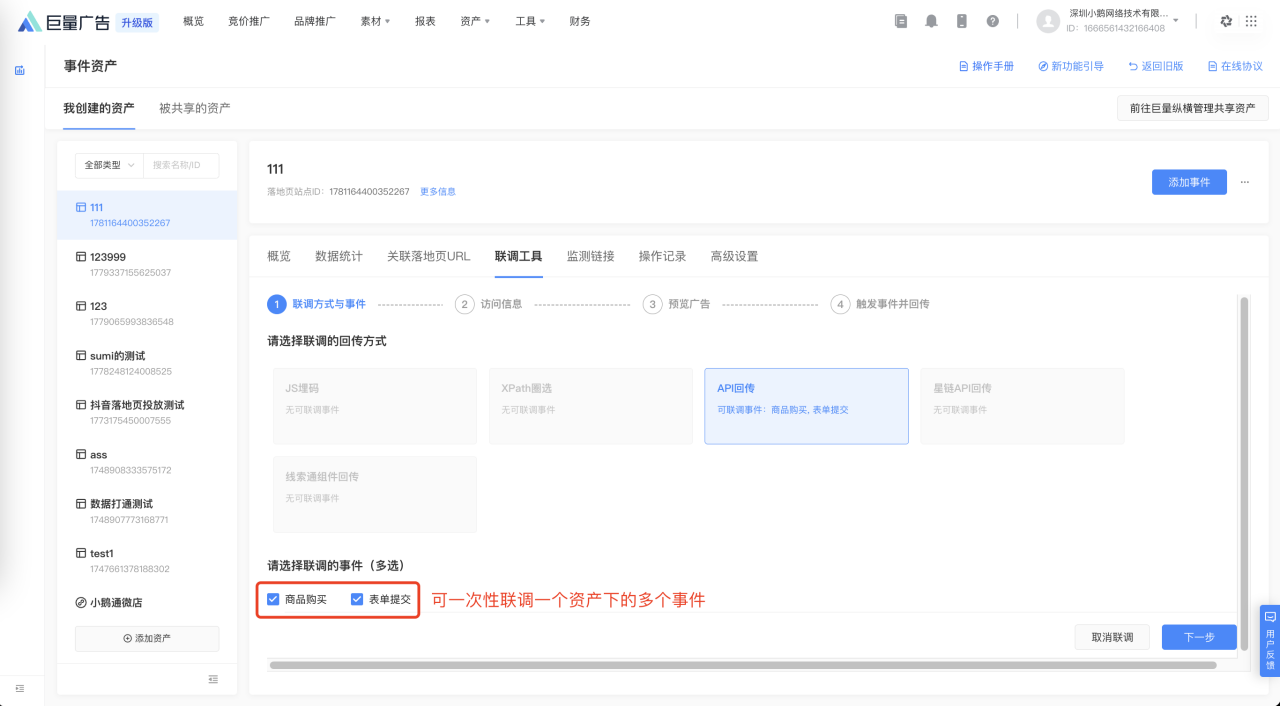Viewport: 1280px width, 706px height.
Task: Open 品牌推广 in top navigation
Action: (315, 21)
